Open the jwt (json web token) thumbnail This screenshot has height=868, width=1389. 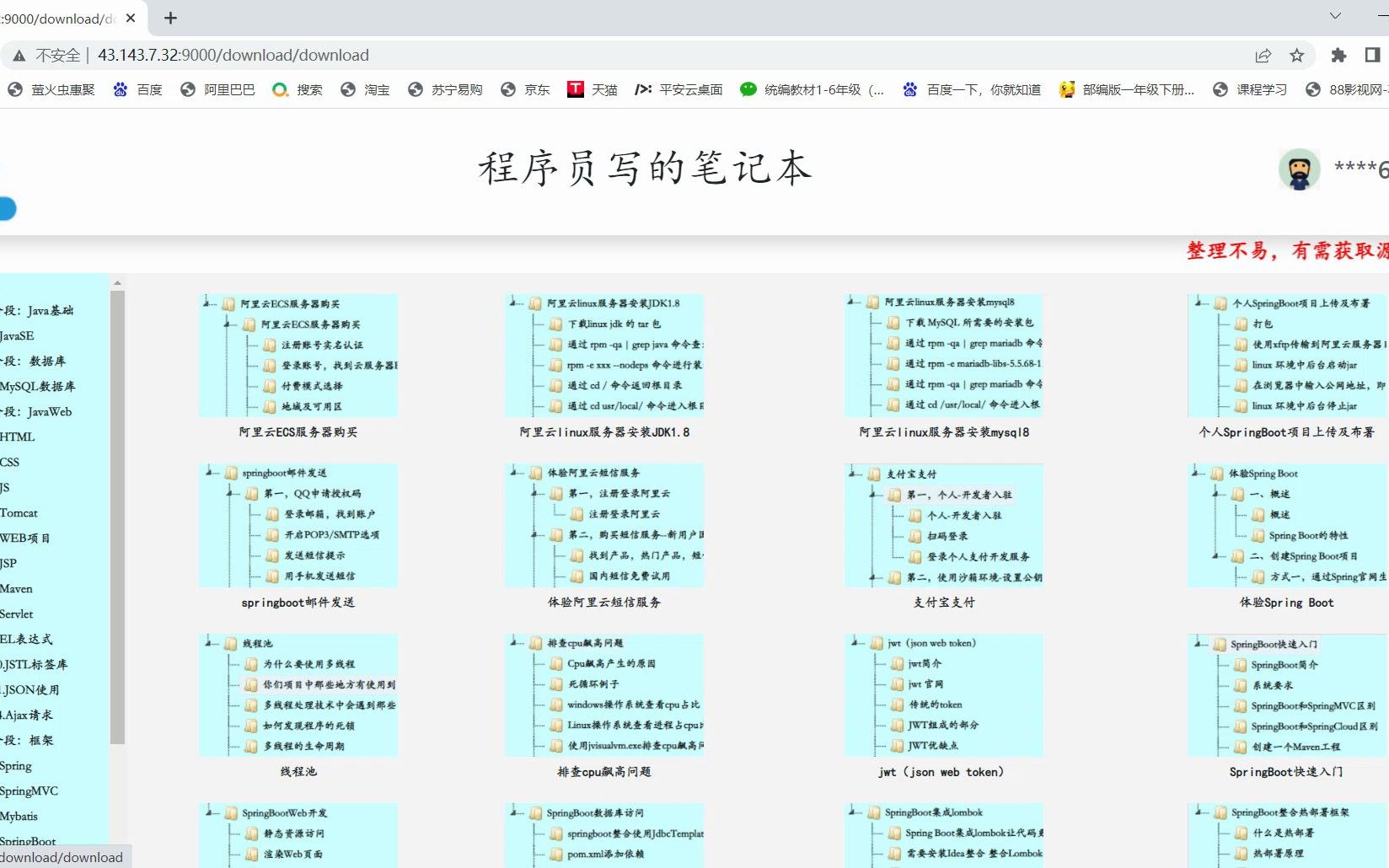[943, 695]
